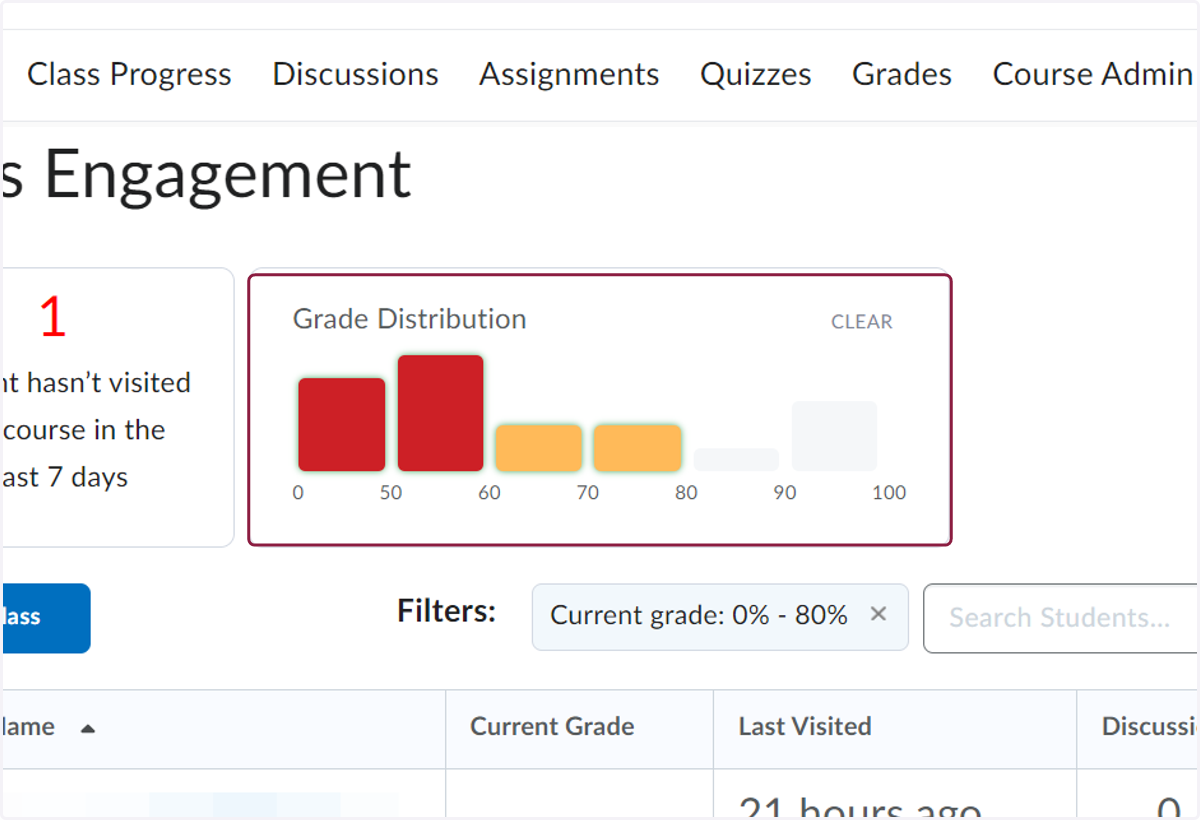
Task: Open the Quizzes nav item
Action: [756, 75]
